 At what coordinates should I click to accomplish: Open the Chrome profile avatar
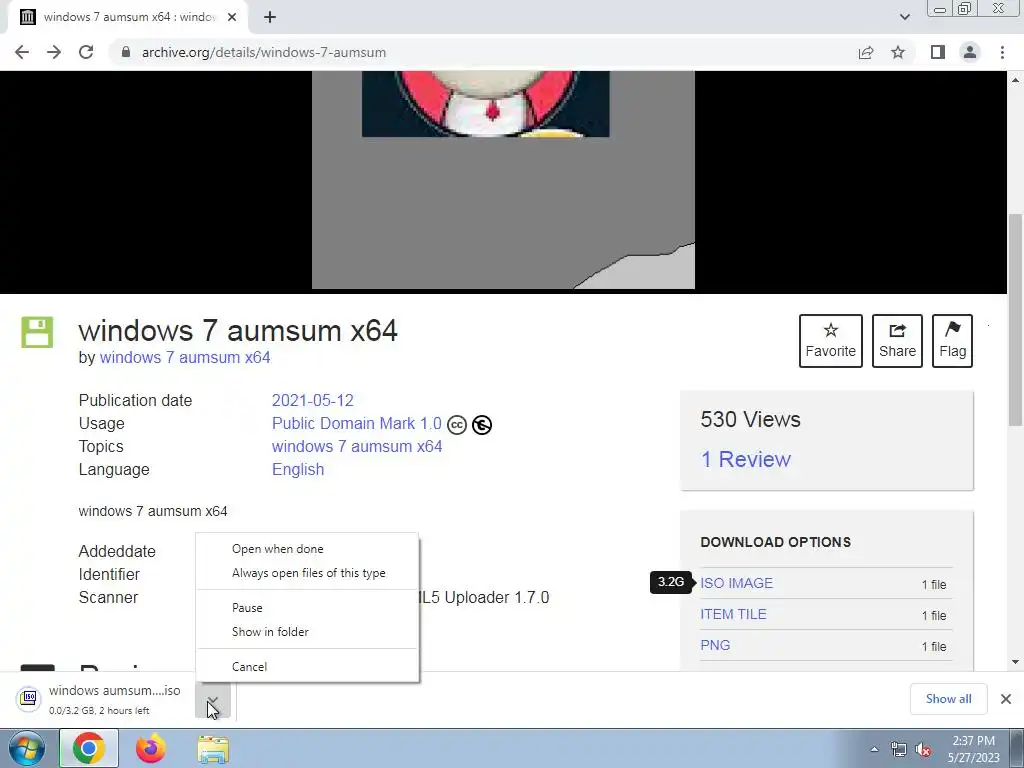[970, 52]
